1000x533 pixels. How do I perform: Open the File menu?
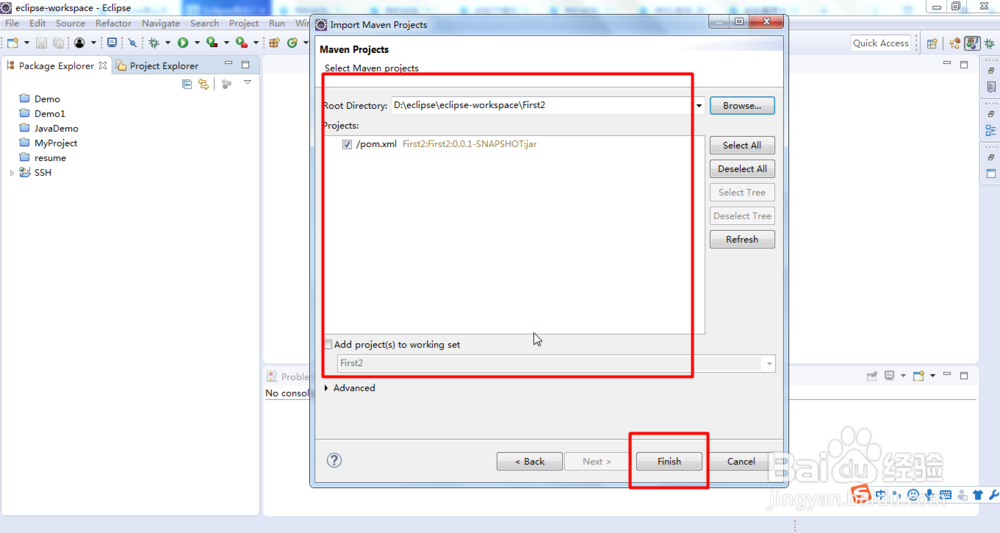[12, 23]
